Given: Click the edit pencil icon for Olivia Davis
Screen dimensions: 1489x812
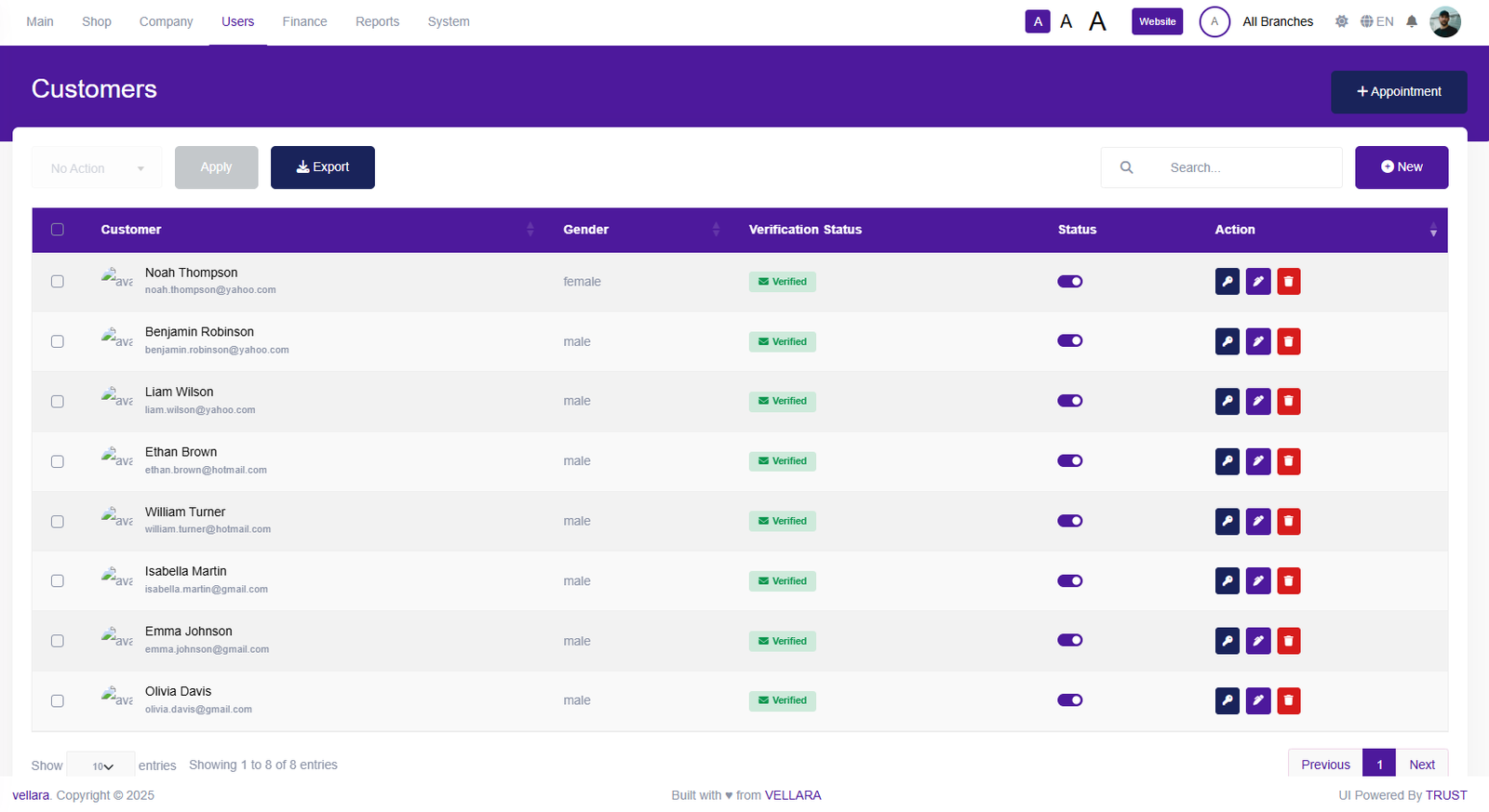Looking at the screenshot, I should point(1258,700).
